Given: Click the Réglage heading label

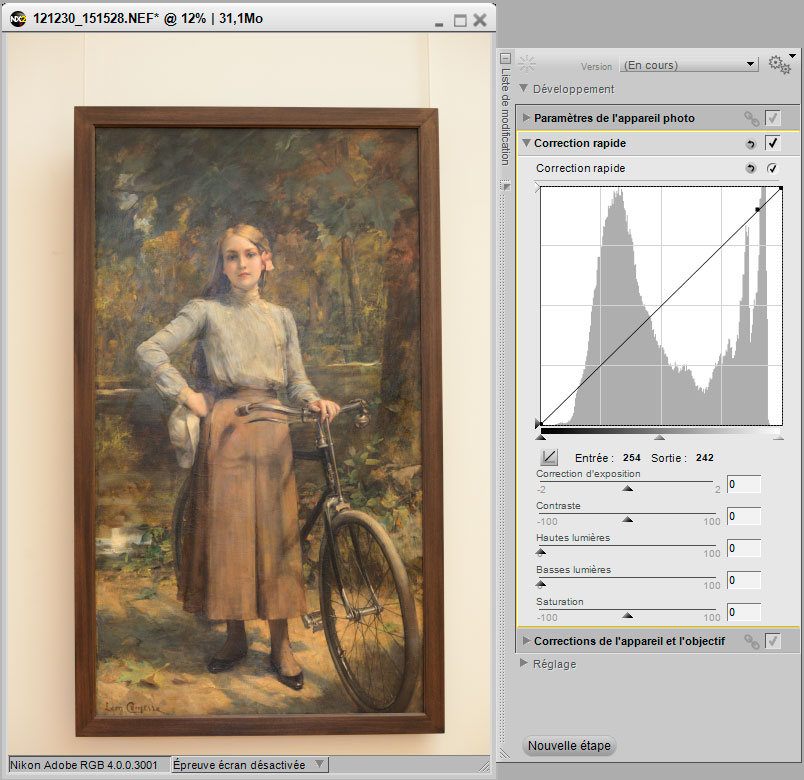Looking at the screenshot, I should tap(554, 664).
